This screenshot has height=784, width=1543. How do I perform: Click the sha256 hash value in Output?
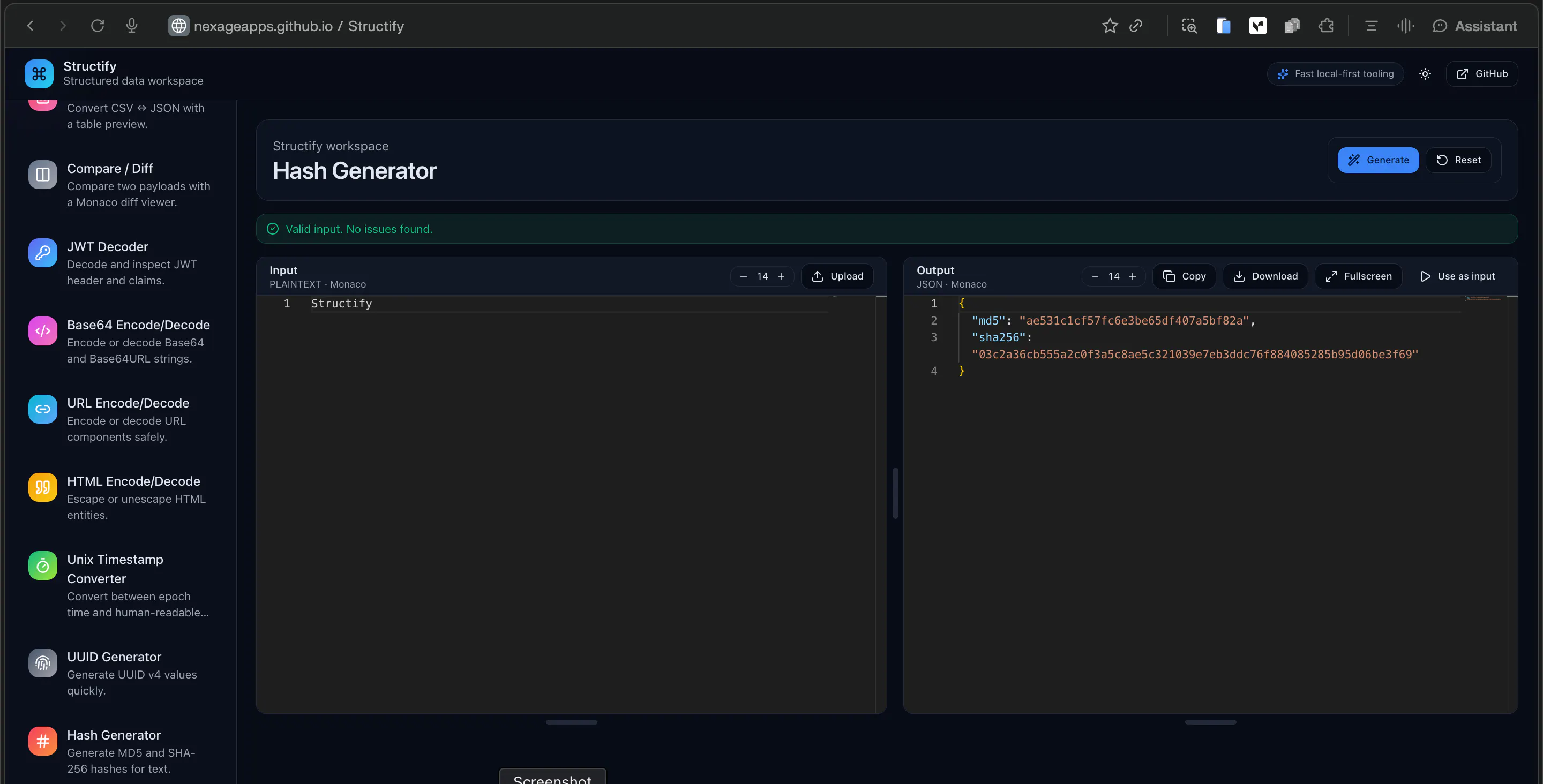(x=1195, y=354)
